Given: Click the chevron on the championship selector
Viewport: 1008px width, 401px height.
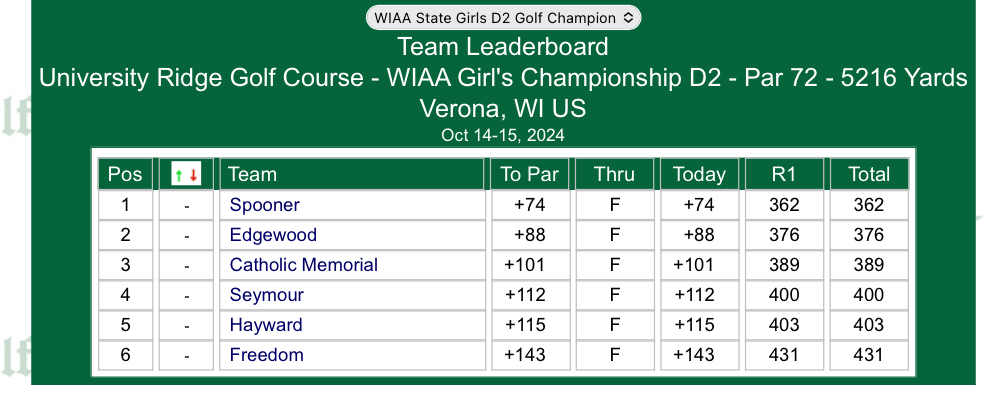Looking at the screenshot, I should click(628, 18).
